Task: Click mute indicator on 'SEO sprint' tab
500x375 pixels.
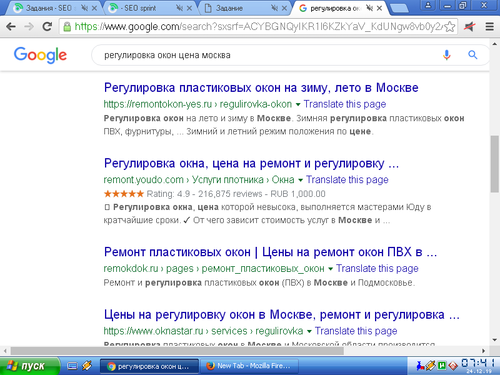Action: point(180,8)
